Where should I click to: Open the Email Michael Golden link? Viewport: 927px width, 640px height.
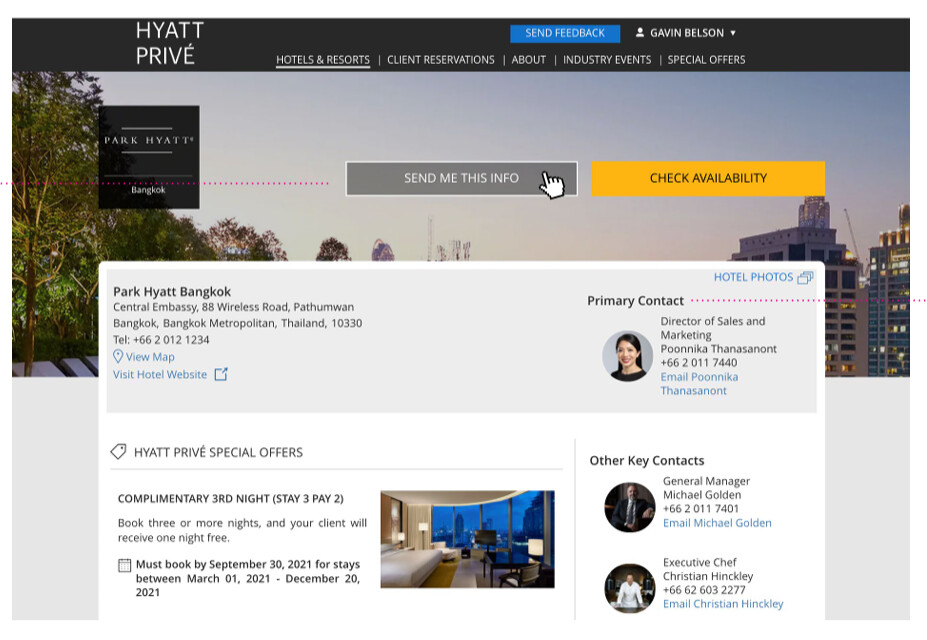[717, 523]
